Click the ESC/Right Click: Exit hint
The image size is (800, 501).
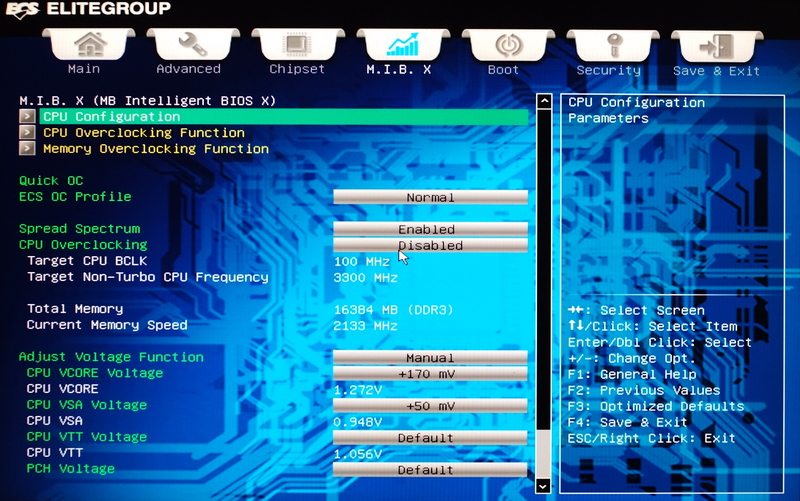coord(652,438)
